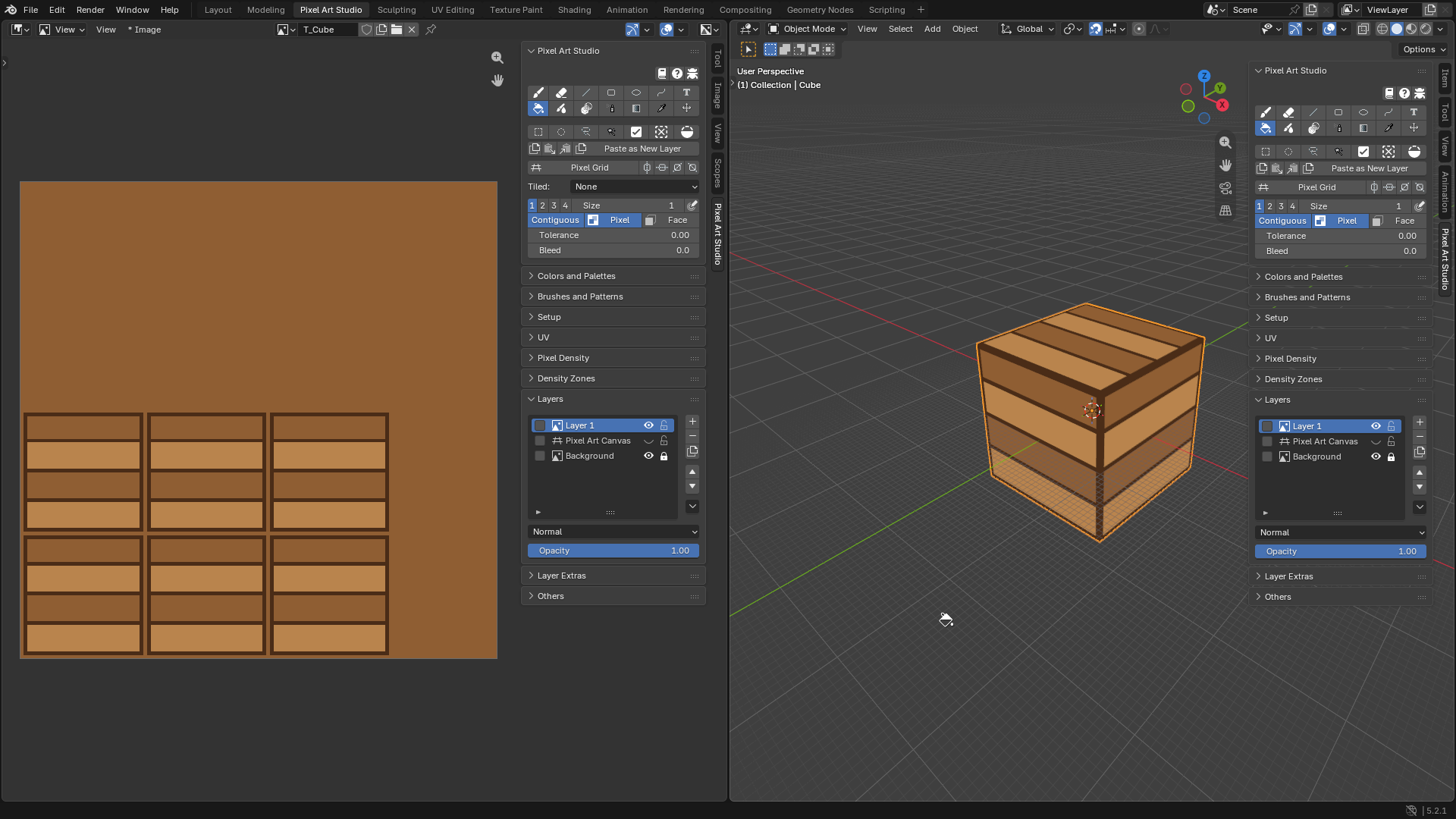Select the move tool in 3D viewport sidebar
Screen dimensions: 1456x819
click(x=1414, y=128)
